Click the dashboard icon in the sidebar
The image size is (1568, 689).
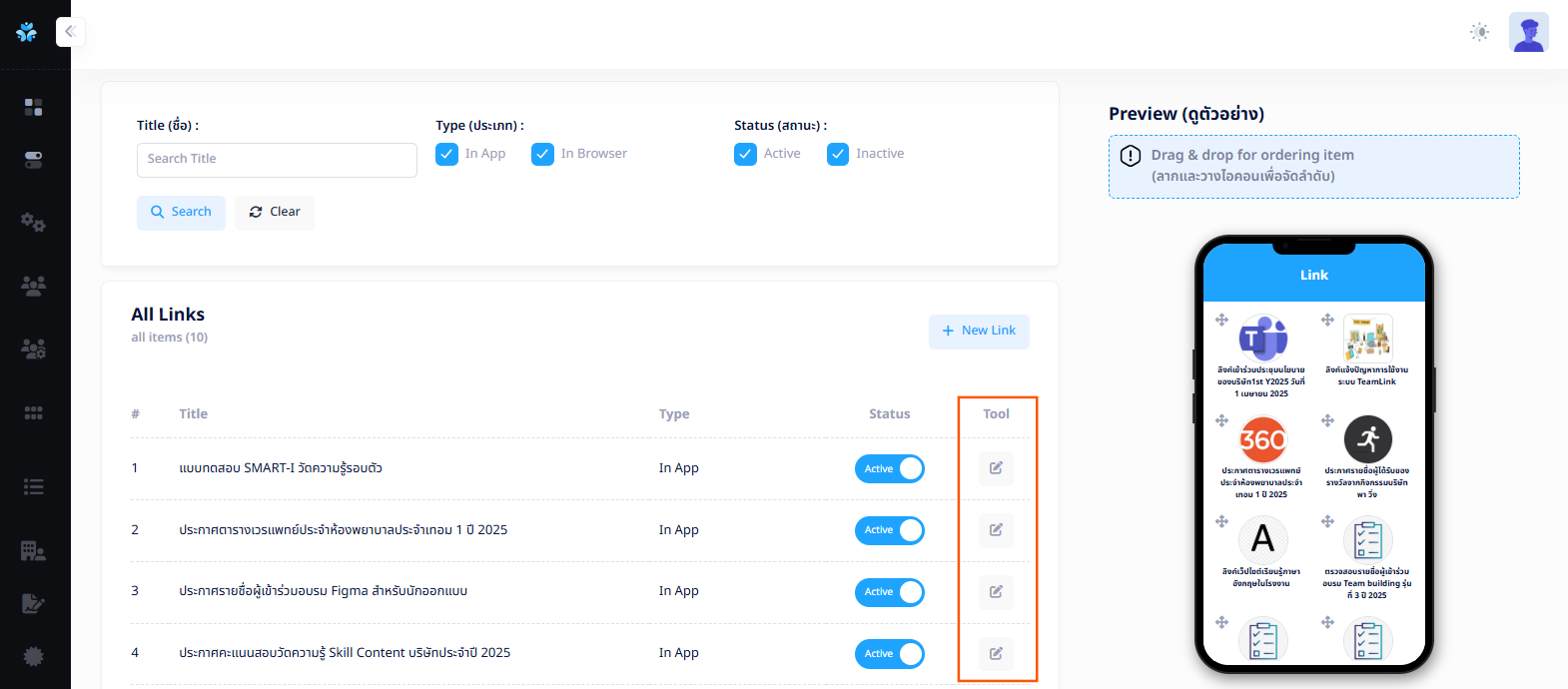point(33,107)
